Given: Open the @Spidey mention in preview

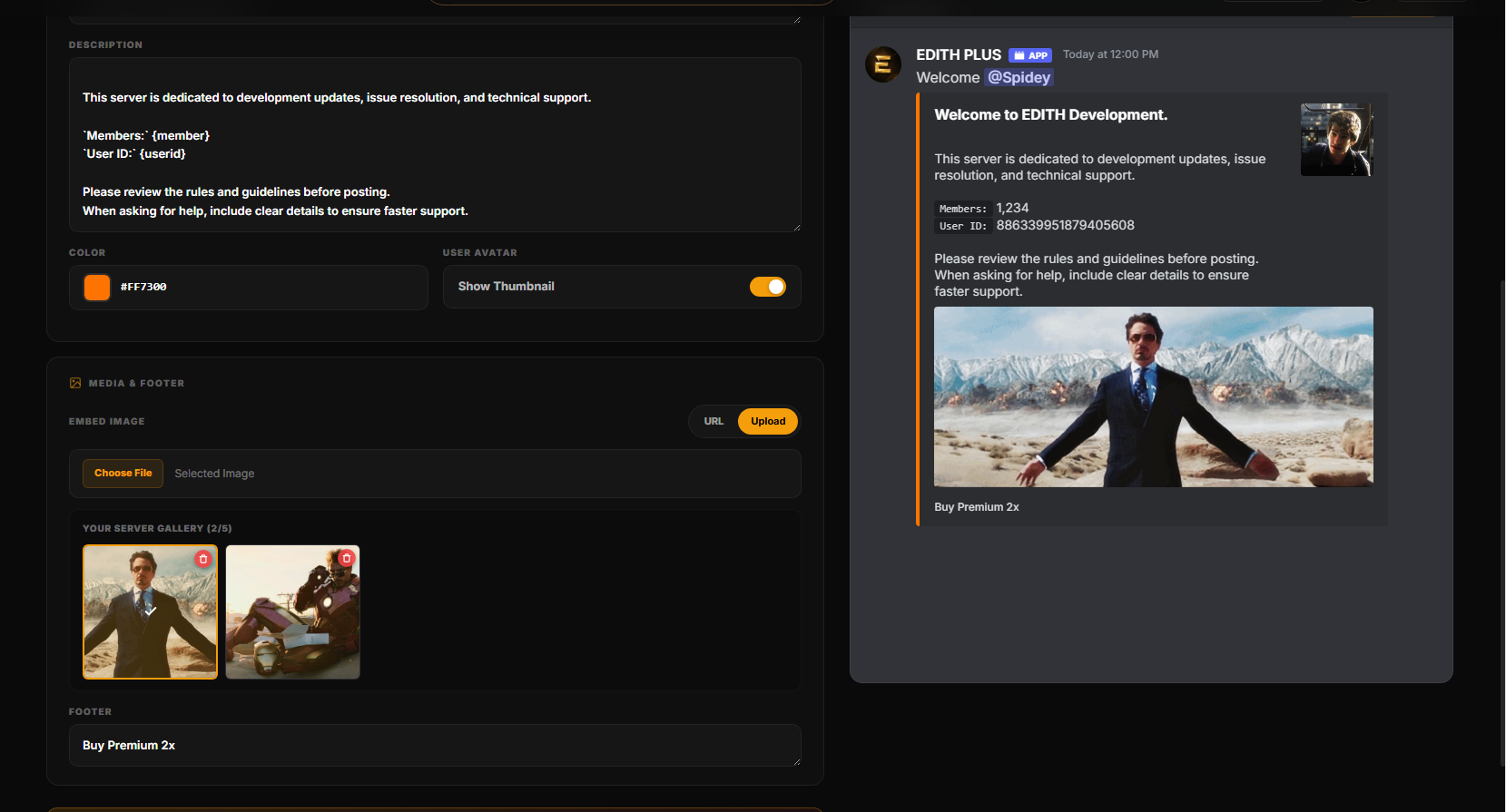Looking at the screenshot, I should 1019,77.
